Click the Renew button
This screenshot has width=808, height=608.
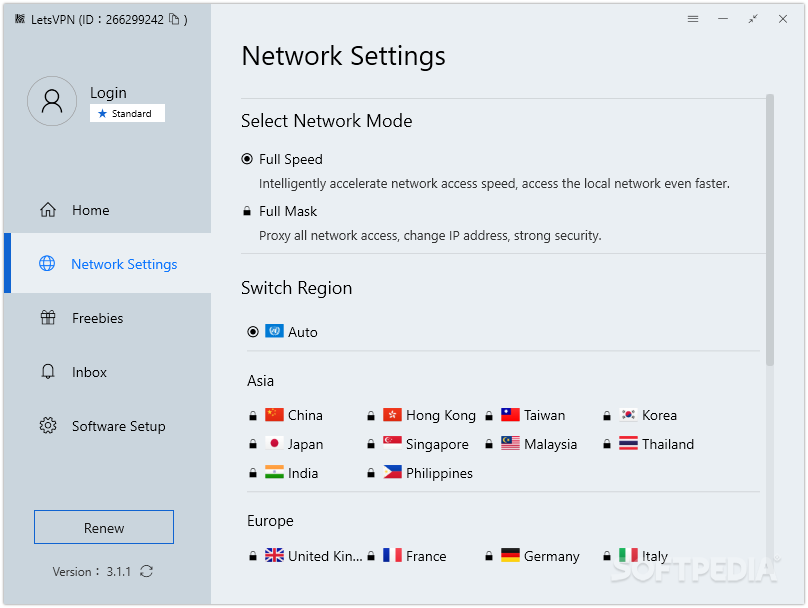pos(104,528)
